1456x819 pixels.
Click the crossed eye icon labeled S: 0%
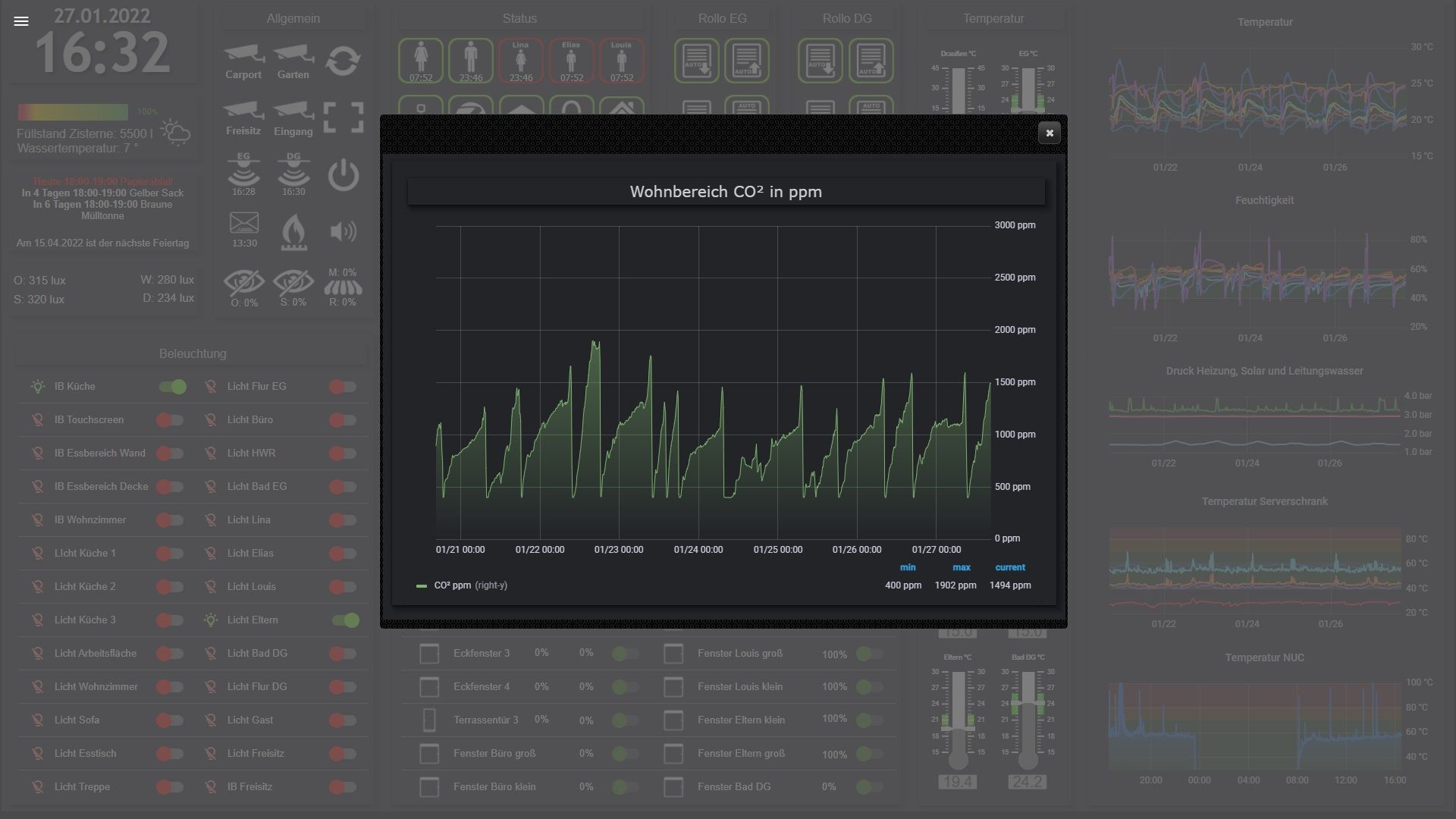293,283
